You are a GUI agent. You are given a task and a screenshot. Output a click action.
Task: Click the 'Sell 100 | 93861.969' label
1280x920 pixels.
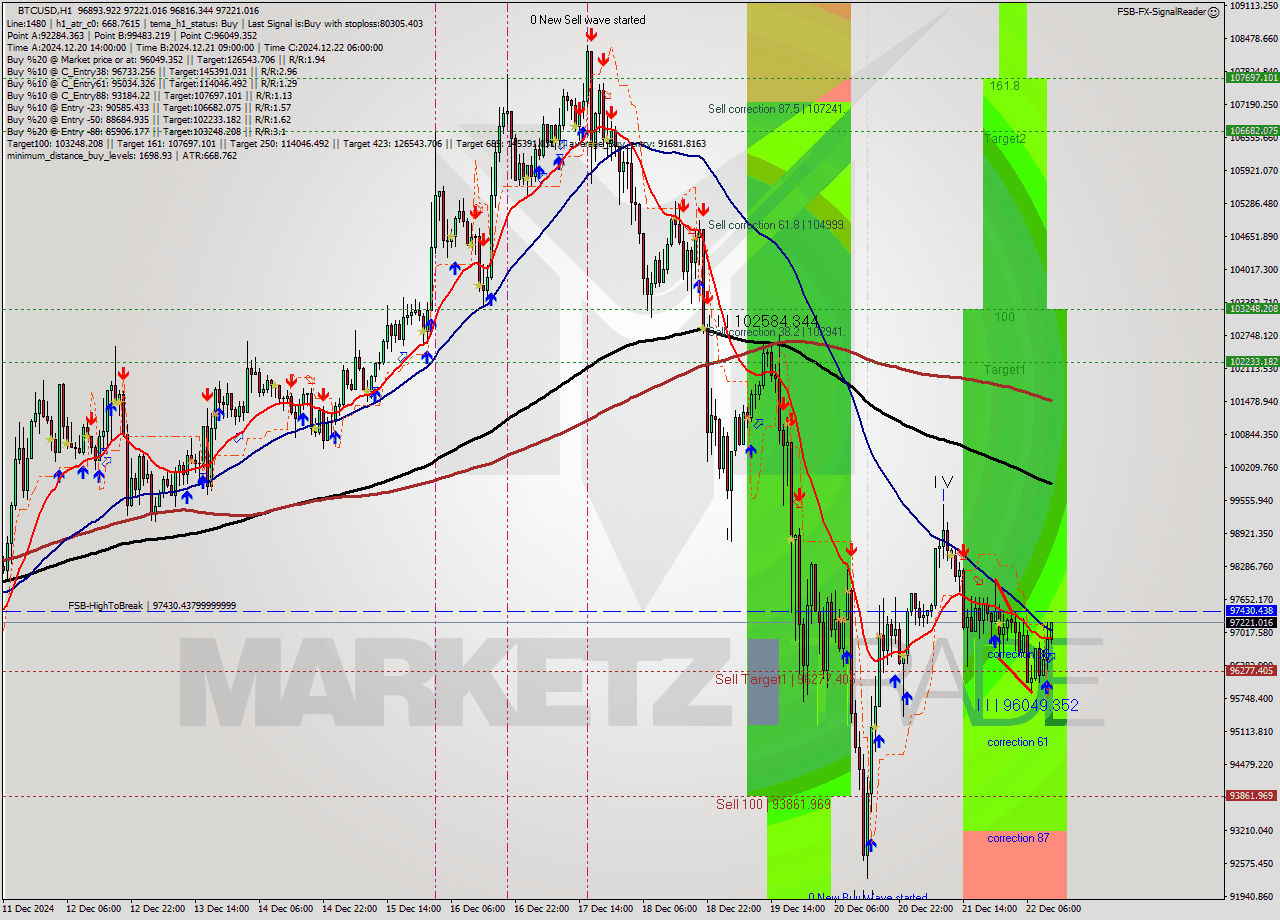773,804
